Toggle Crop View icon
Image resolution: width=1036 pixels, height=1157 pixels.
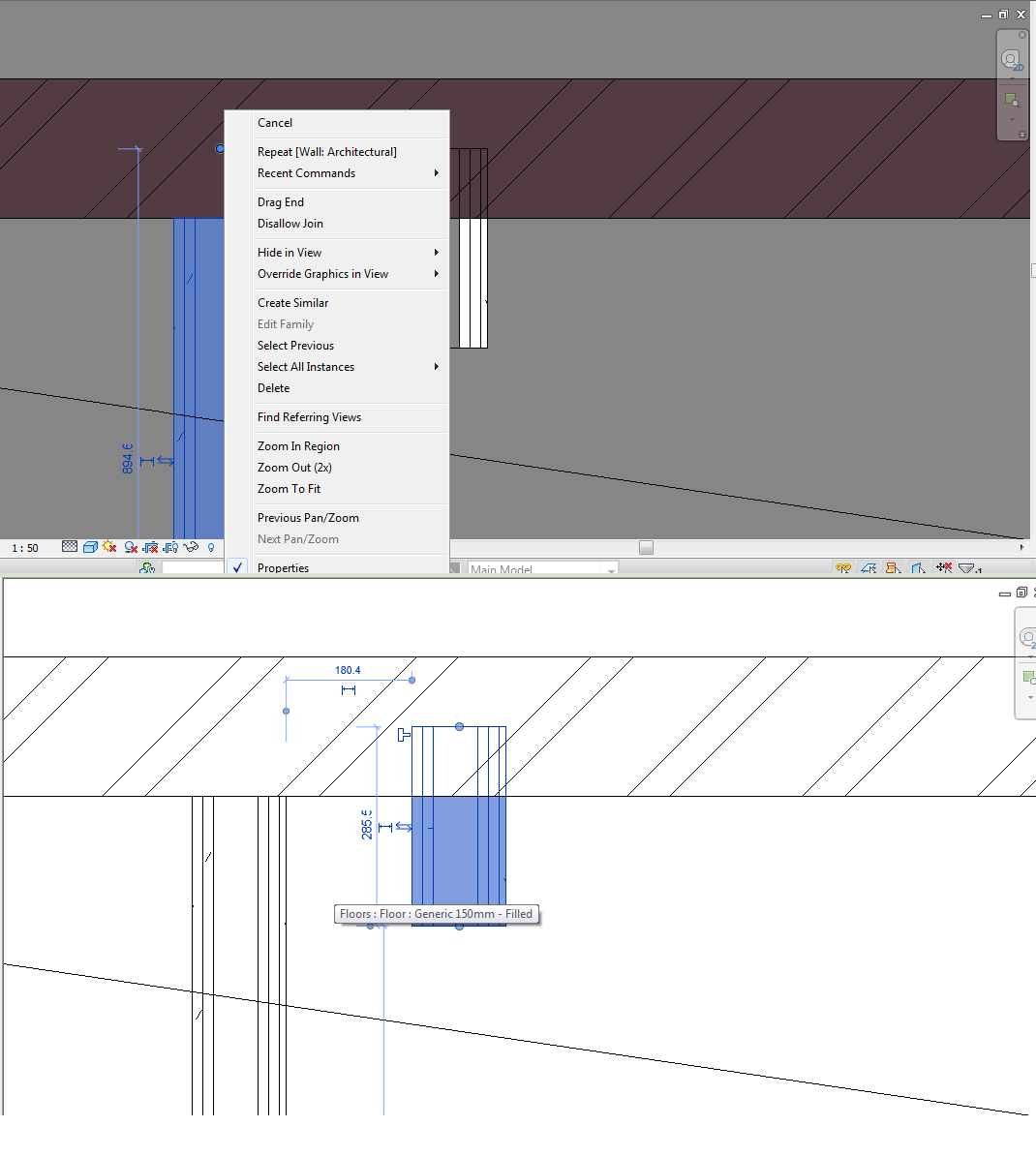151,547
